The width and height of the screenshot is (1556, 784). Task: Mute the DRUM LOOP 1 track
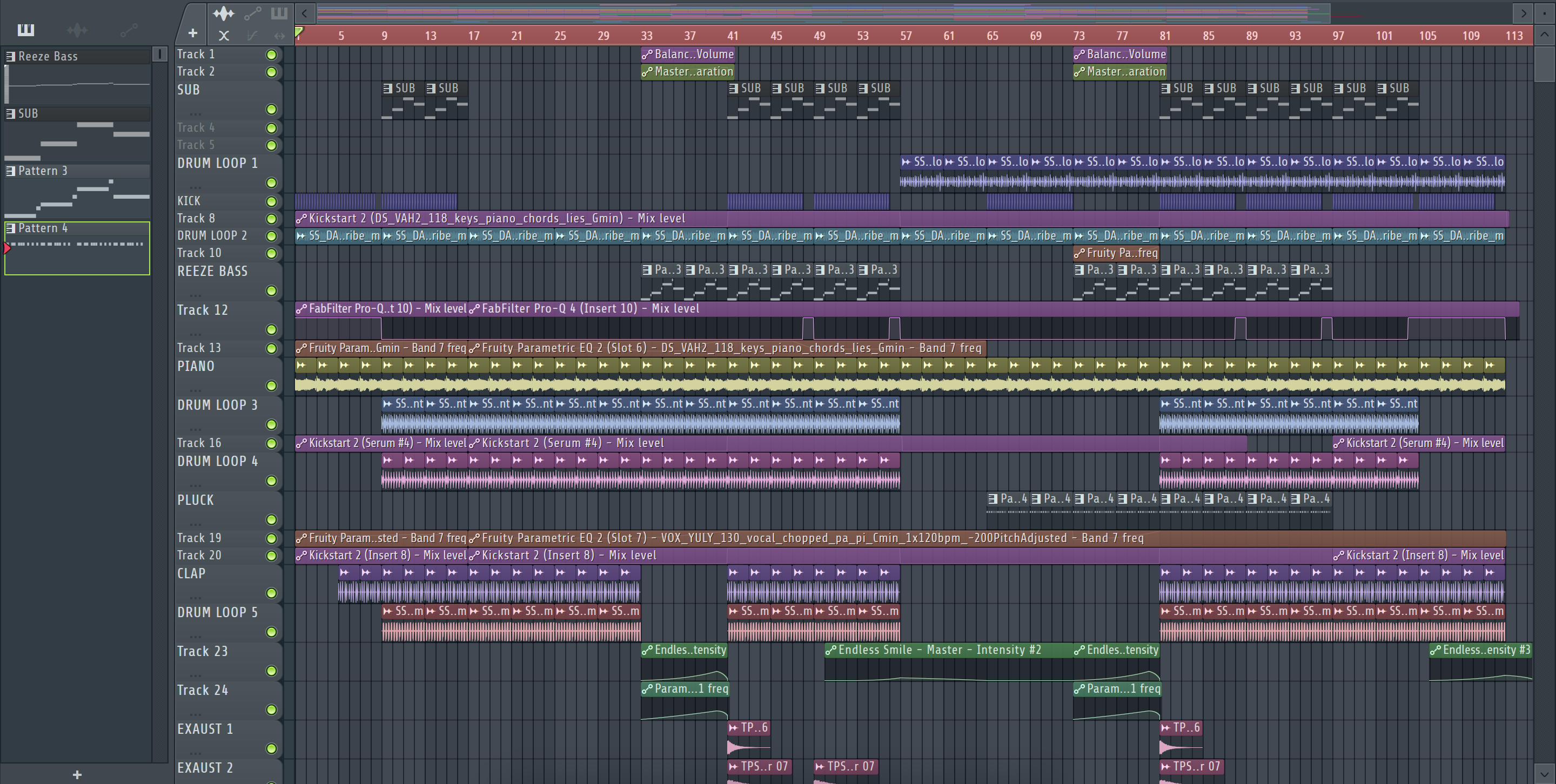pyautogui.click(x=272, y=183)
